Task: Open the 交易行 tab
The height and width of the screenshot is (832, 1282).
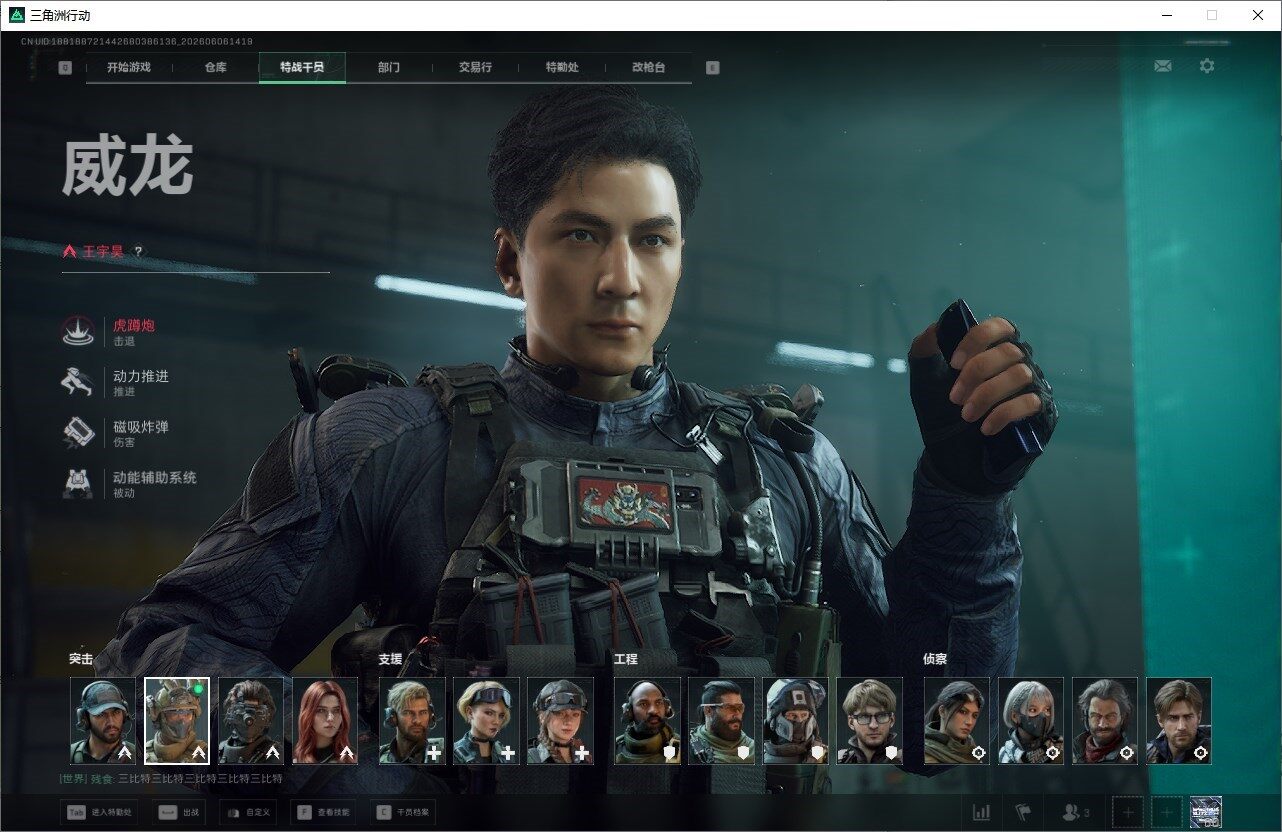Action: (475, 68)
